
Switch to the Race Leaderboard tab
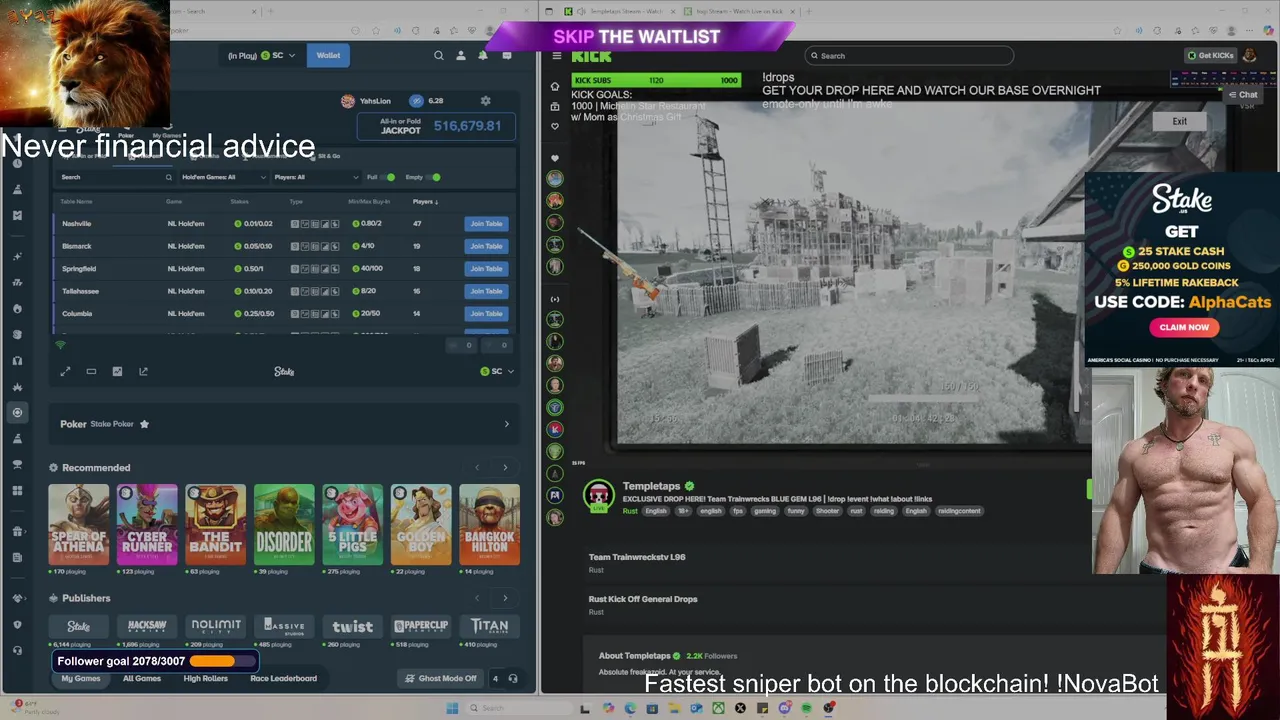click(x=283, y=678)
